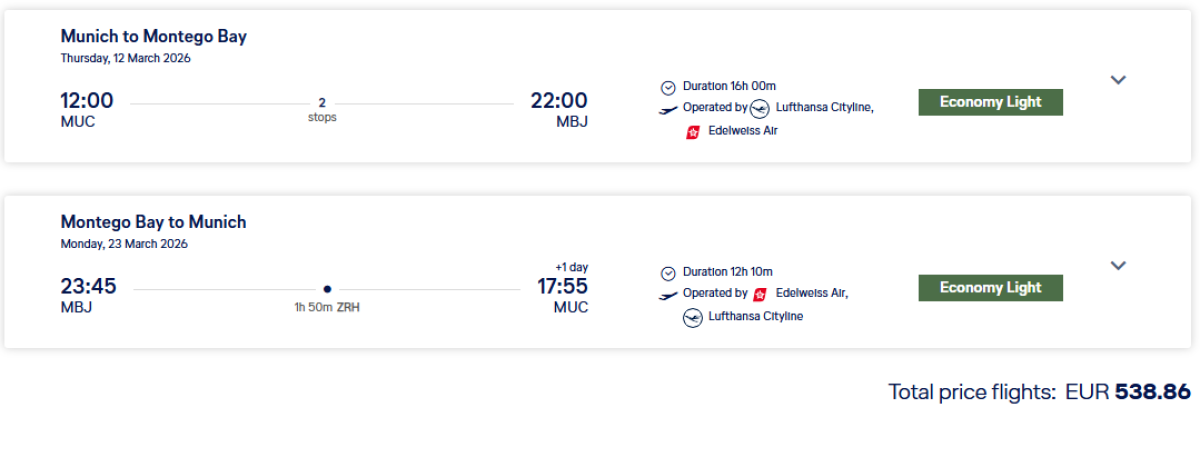1200x457 pixels.
Task: Expand the Munich to Montego Bay flight details
Action: (1118, 80)
